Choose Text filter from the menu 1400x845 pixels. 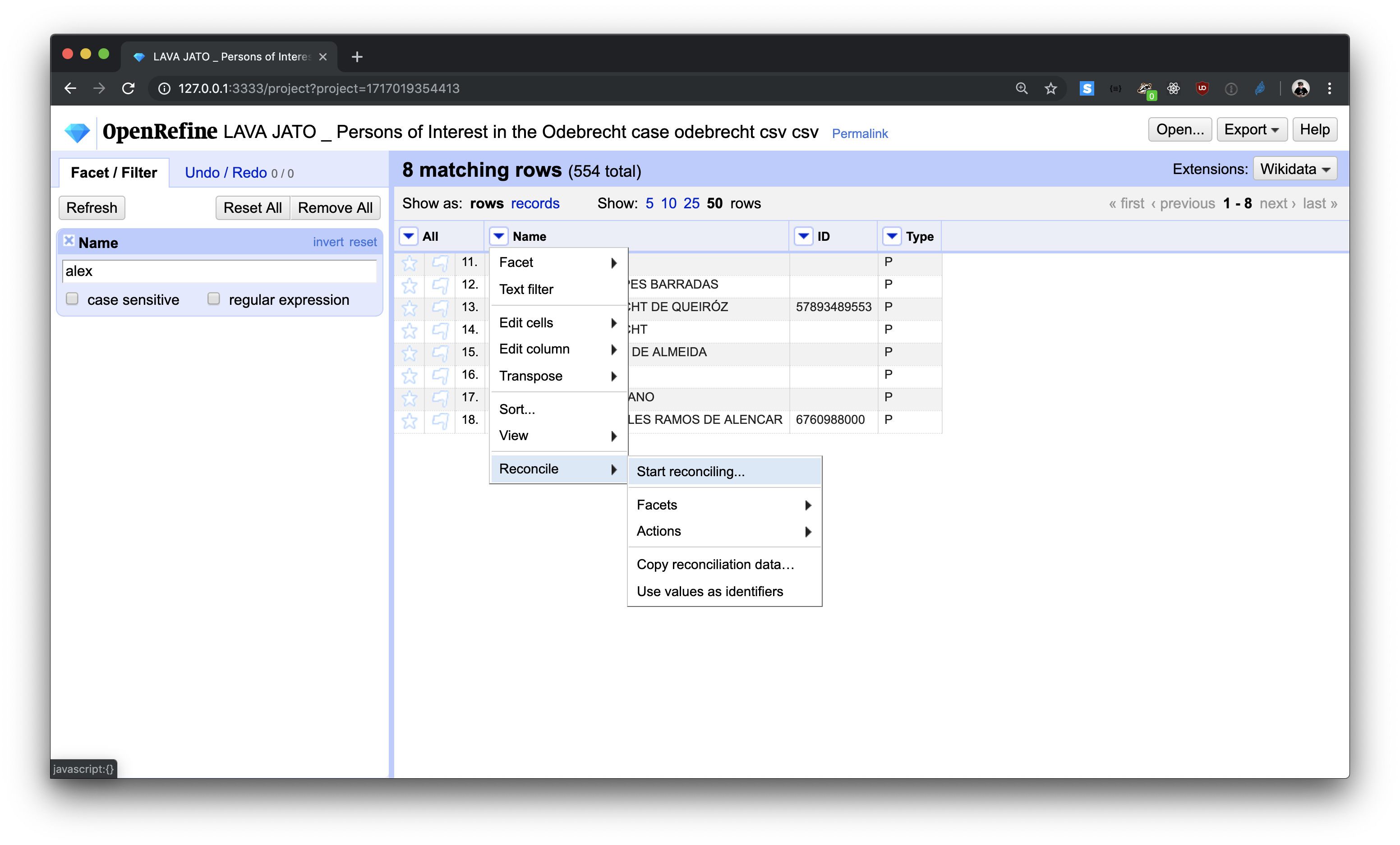point(558,289)
